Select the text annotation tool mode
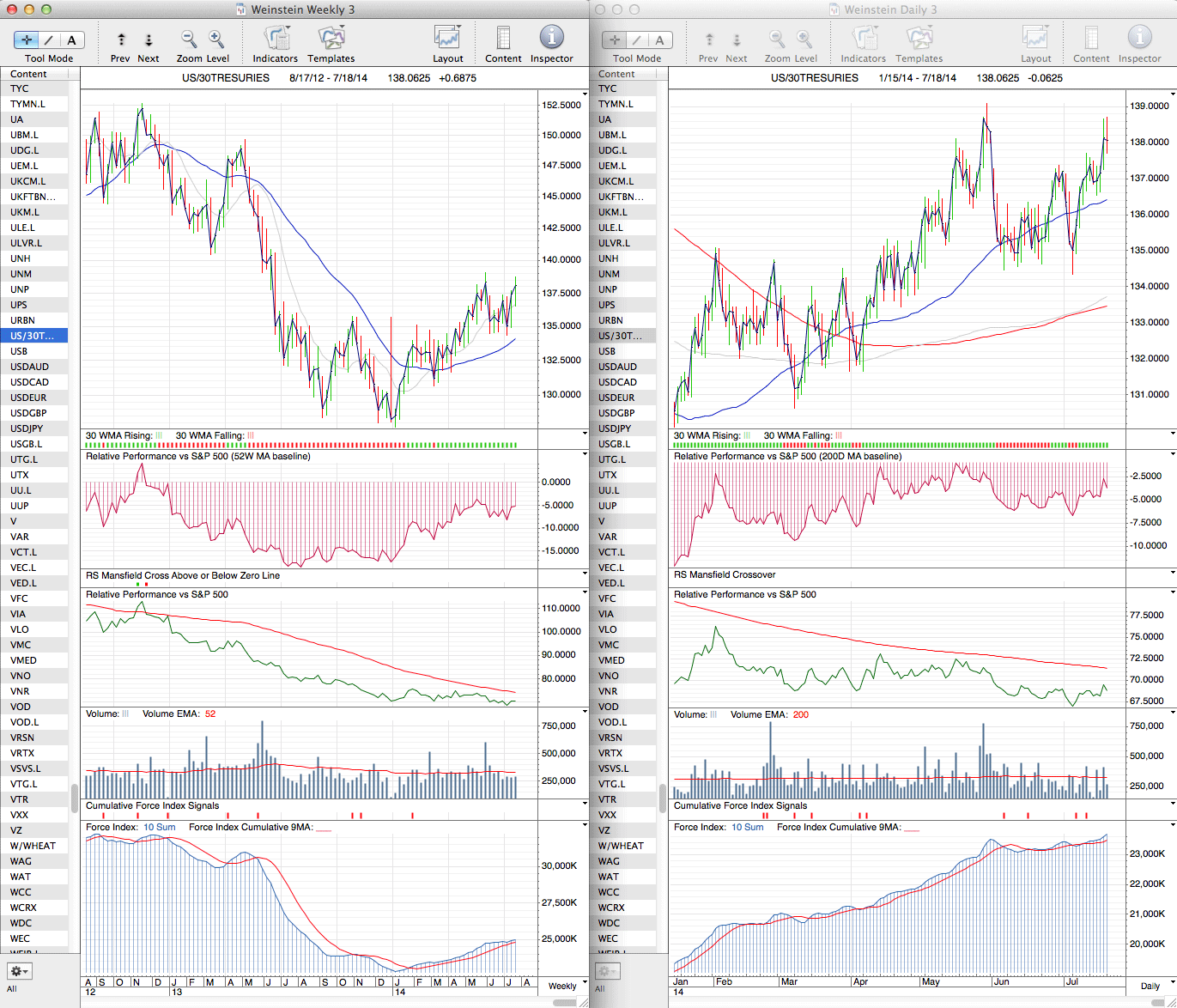This screenshot has height=1008, width=1177. (x=71, y=39)
